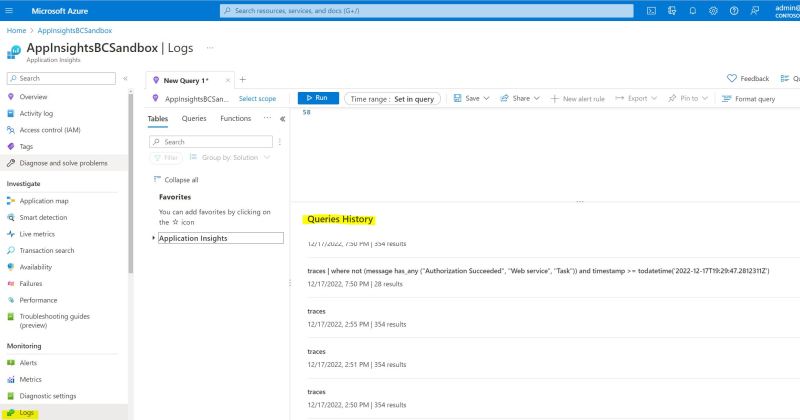This screenshot has width=800, height=420.
Task: Open the ellipsis next to Logs title
Action: coord(210,48)
